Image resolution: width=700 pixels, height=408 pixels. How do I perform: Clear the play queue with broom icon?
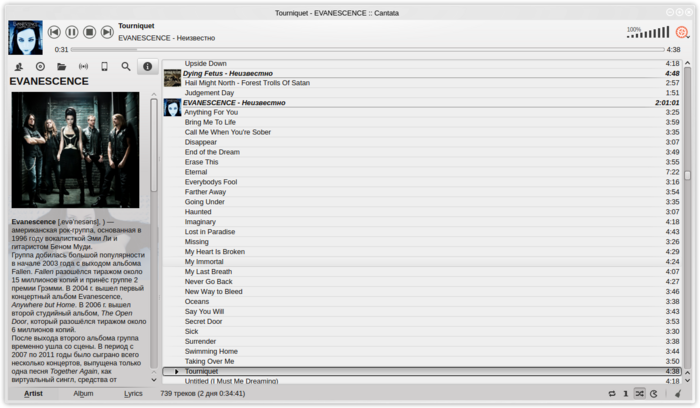[678, 393]
